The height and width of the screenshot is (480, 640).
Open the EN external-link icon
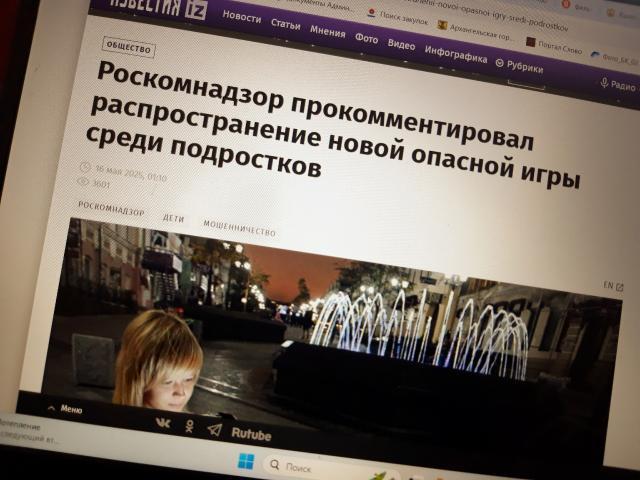(x=620, y=287)
